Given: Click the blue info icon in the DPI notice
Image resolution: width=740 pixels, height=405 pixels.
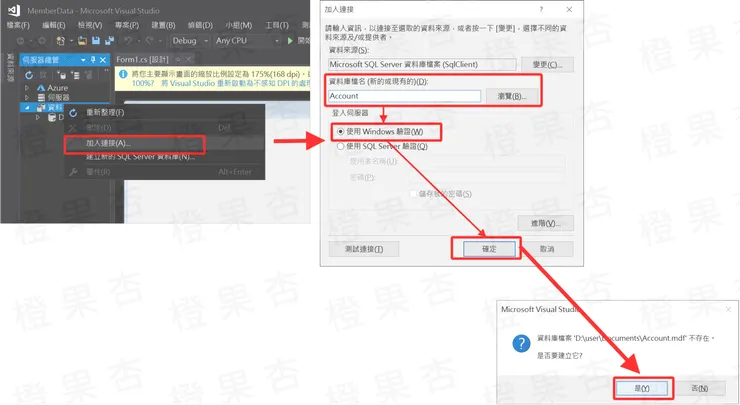Looking at the screenshot, I should point(123,74).
